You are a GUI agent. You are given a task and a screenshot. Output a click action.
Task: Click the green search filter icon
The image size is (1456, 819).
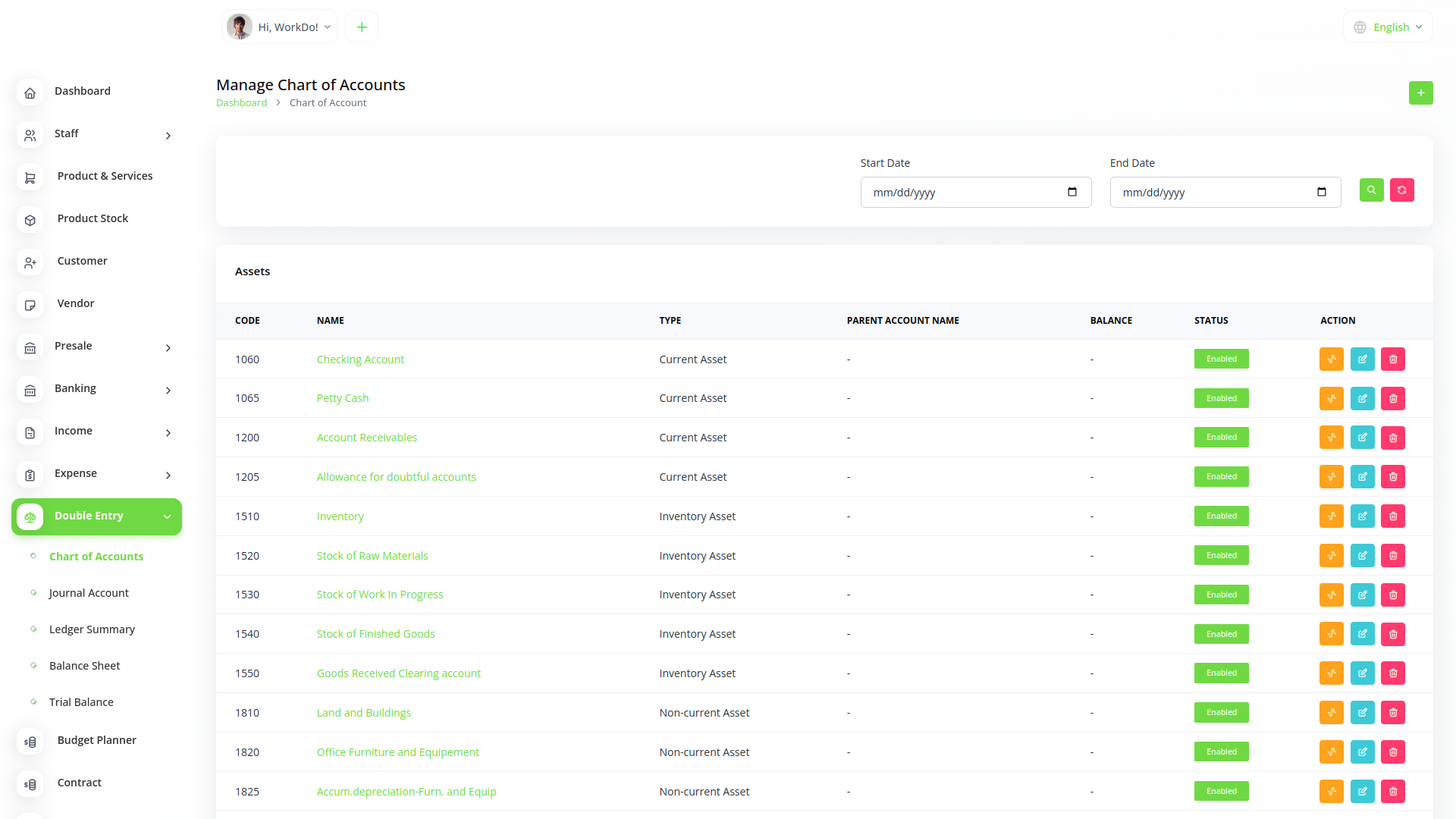pos(1371,190)
